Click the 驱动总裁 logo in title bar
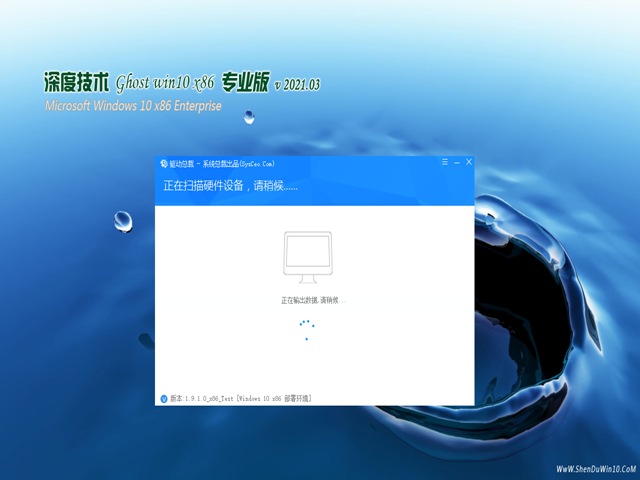This screenshot has height=480, width=640. [x=163, y=163]
